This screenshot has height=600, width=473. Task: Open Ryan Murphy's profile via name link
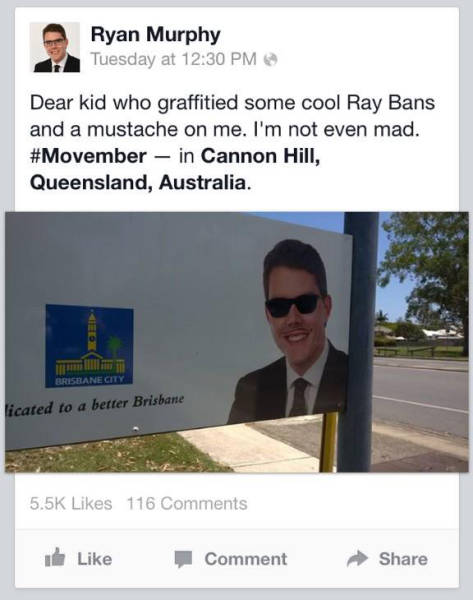(x=155, y=34)
